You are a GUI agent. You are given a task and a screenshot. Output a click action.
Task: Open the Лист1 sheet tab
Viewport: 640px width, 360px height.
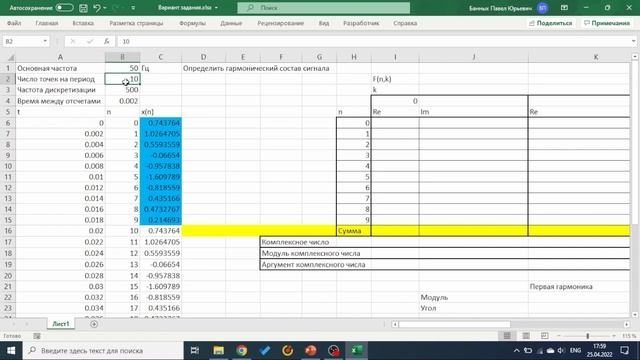61,324
